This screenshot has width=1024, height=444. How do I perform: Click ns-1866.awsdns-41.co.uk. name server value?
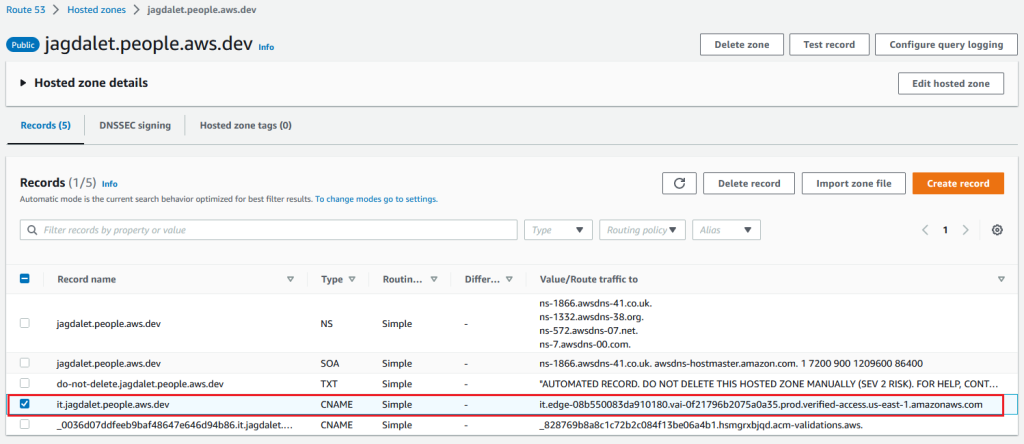click(x=596, y=304)
